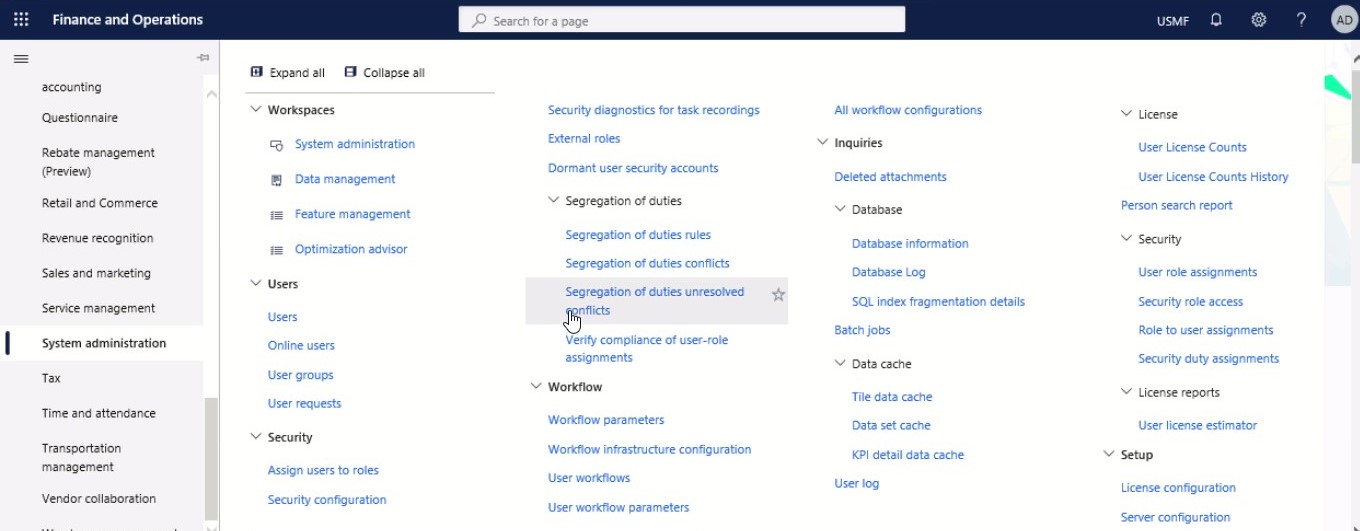Open the app launcher waffle icon

pos(21,19)
